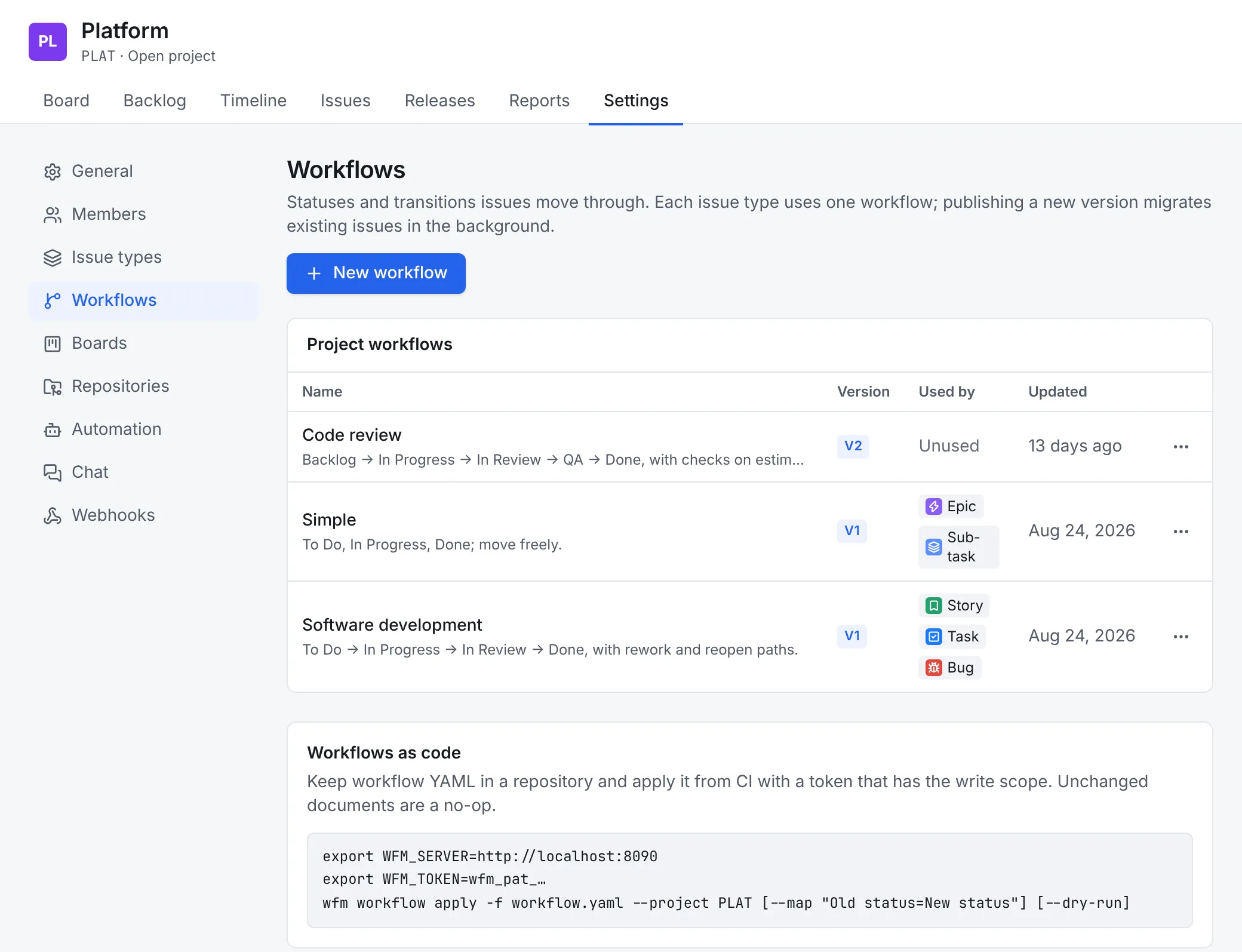Screen dimensions: 1242x952
Task: Click the General gear icon in sidebar
Action: 53,172
